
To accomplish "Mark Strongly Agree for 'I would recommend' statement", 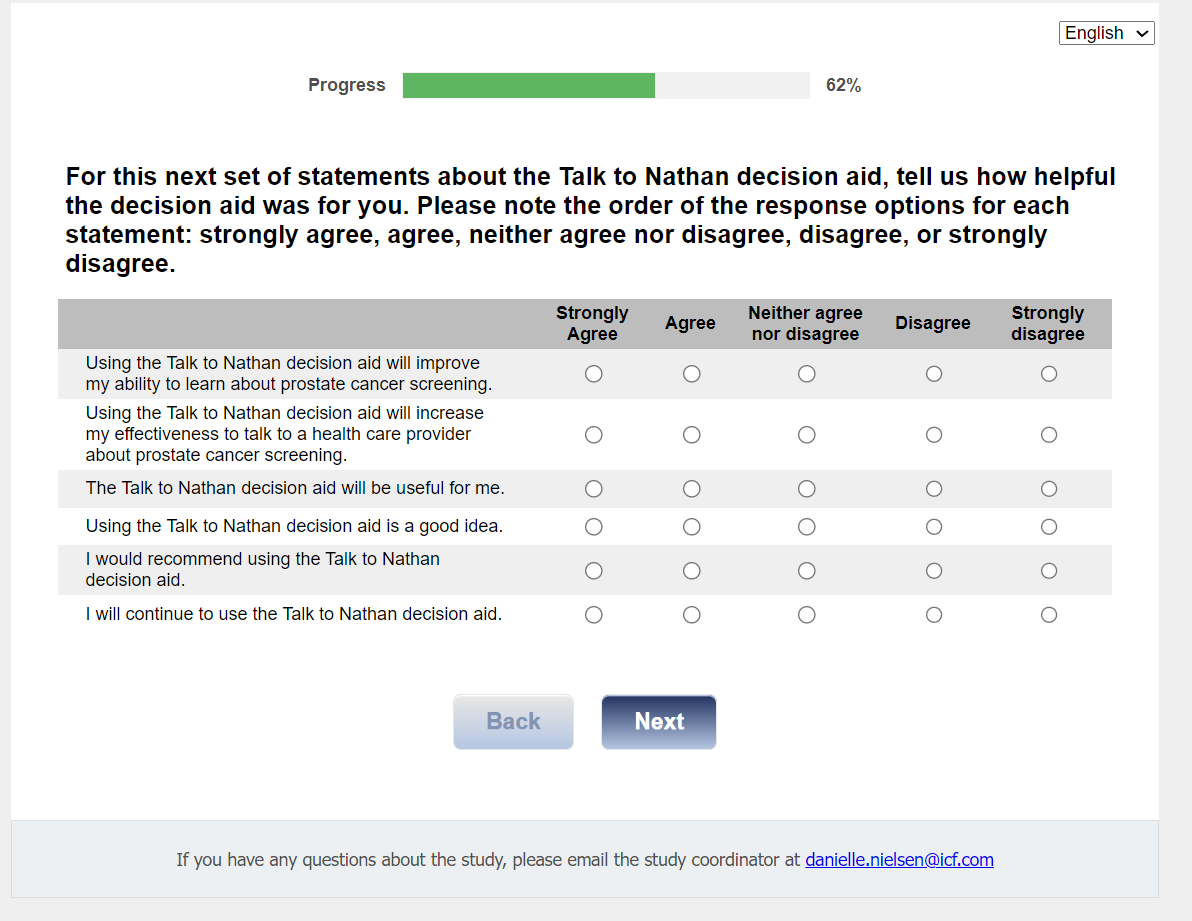I will (594, 571).
